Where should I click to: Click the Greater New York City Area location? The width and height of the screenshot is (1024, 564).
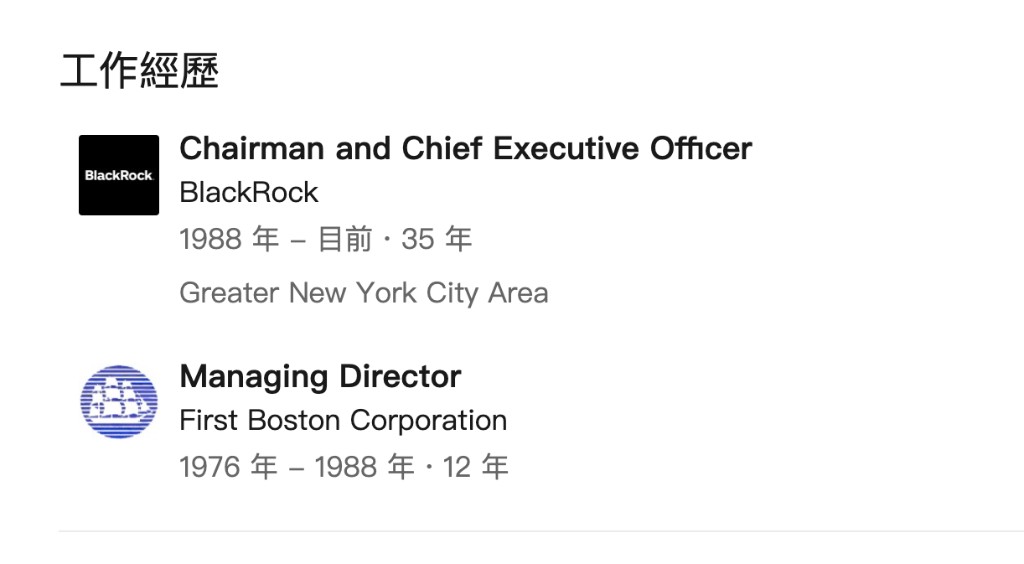click(364, 293)
